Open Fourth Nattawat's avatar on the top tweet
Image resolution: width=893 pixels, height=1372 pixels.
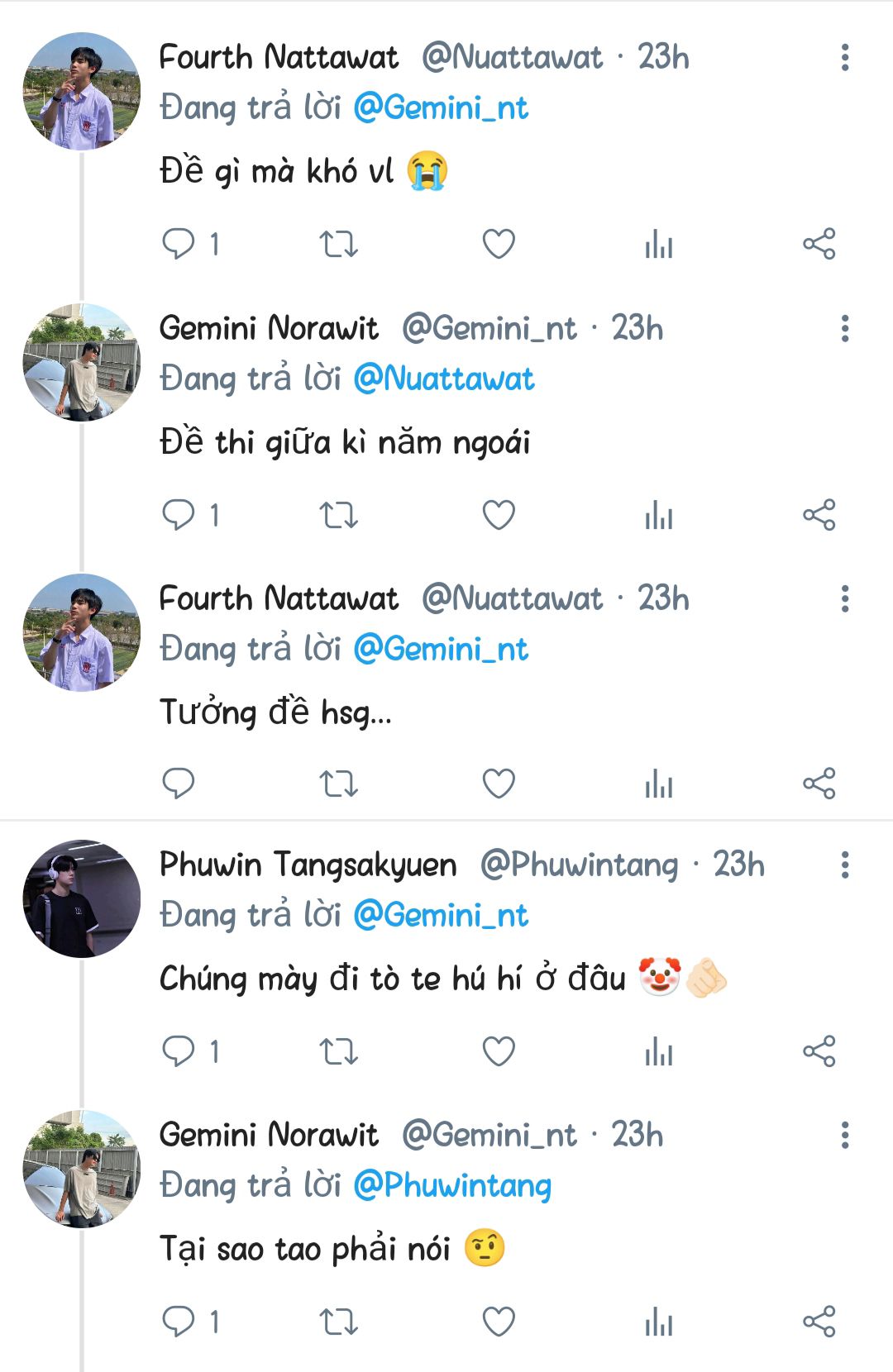point(81,91)
